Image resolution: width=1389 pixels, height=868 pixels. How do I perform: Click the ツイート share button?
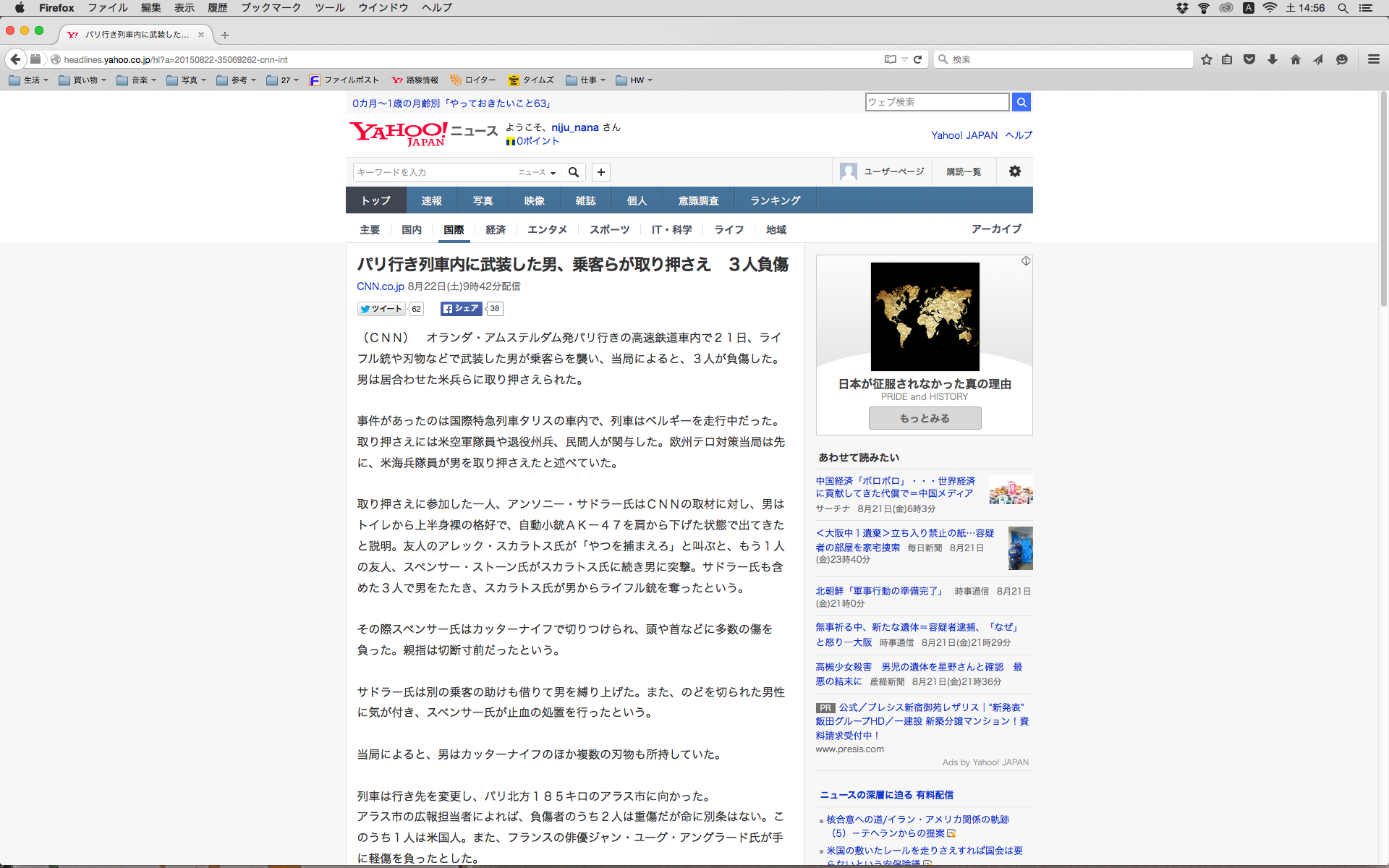381,309
